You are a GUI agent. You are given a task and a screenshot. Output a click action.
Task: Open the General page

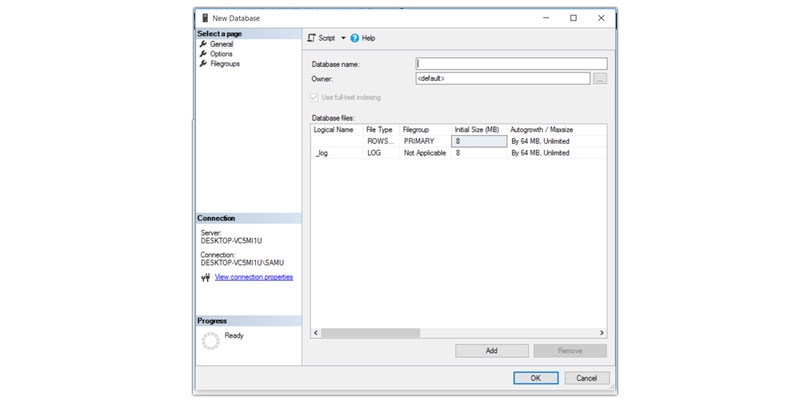pyautogui.click(x=221, y=44)
